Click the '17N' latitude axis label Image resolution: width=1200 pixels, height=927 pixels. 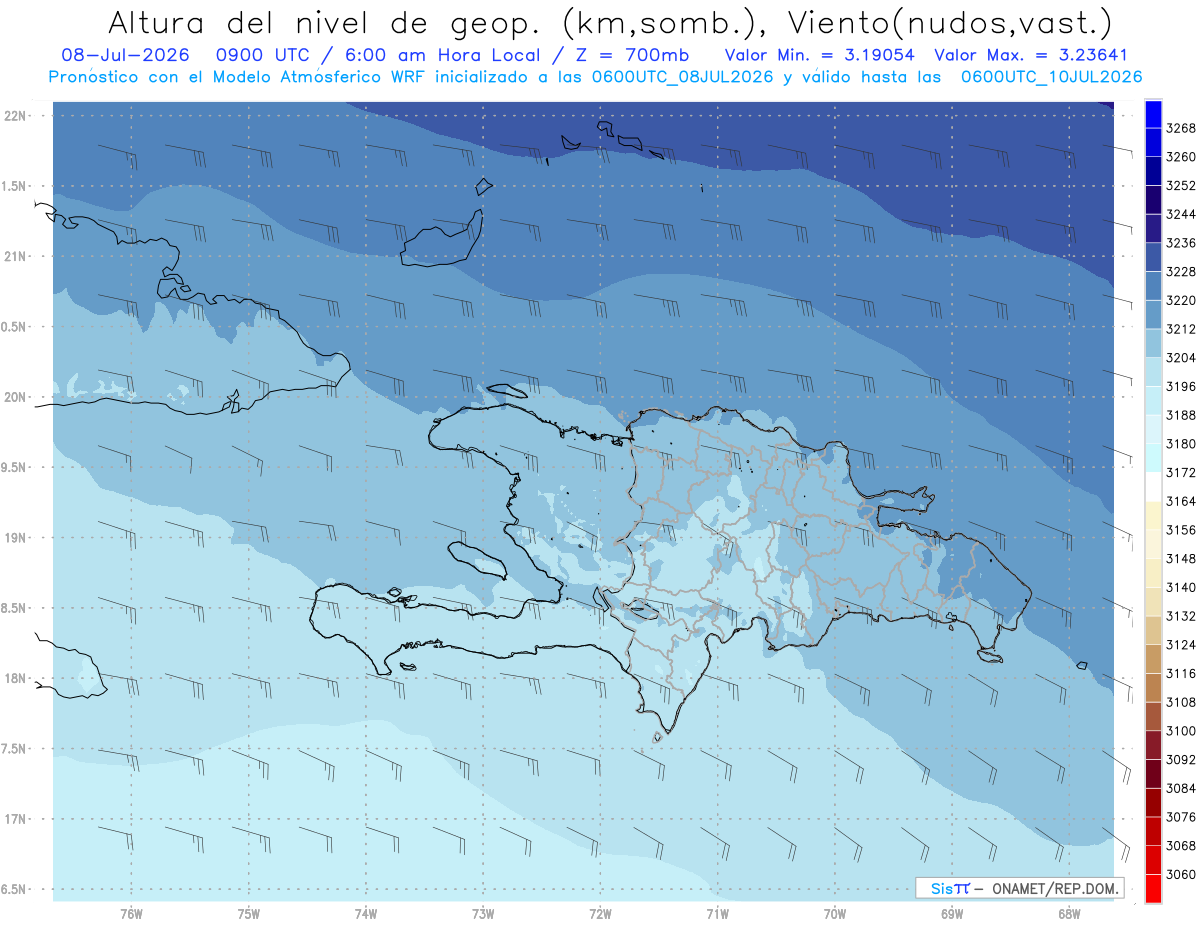[15, 819]
